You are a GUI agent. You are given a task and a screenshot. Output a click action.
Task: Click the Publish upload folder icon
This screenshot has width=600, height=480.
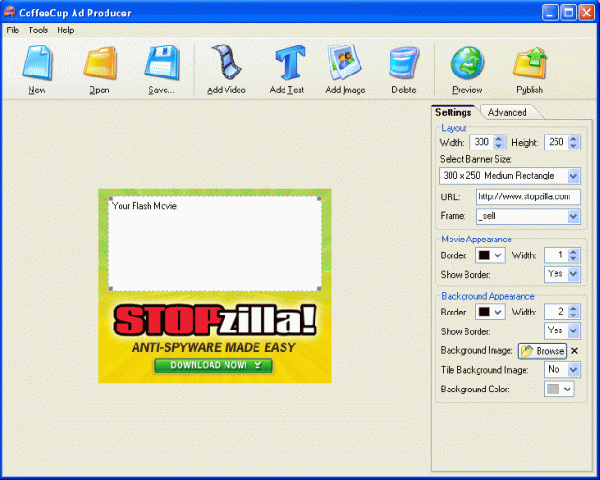530,63
